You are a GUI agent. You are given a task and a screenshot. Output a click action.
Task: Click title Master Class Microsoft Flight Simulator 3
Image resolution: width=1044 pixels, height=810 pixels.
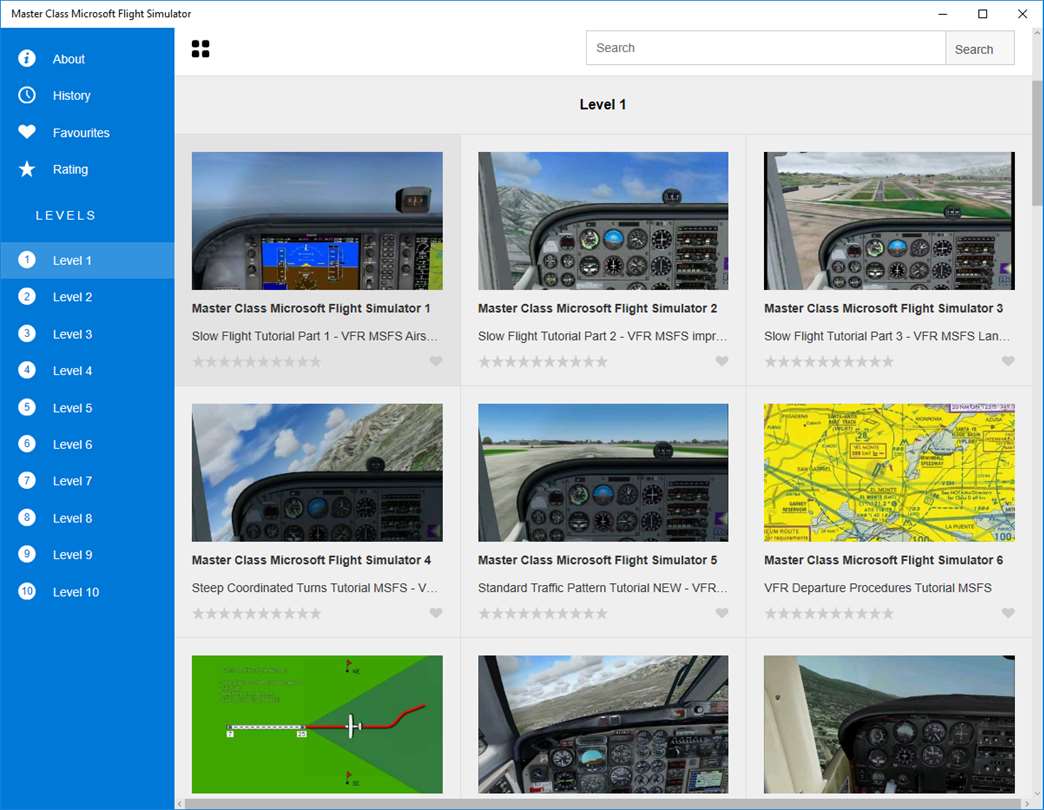pos(884,308)
